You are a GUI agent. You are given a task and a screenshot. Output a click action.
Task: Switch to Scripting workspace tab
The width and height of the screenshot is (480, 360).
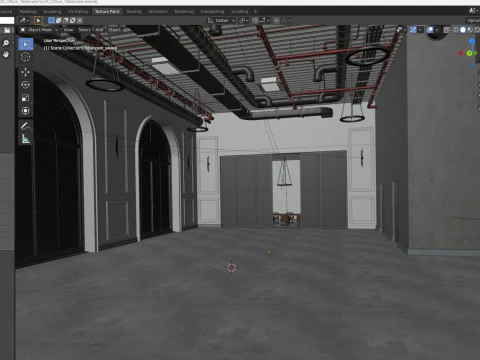(x=239, y=11)
